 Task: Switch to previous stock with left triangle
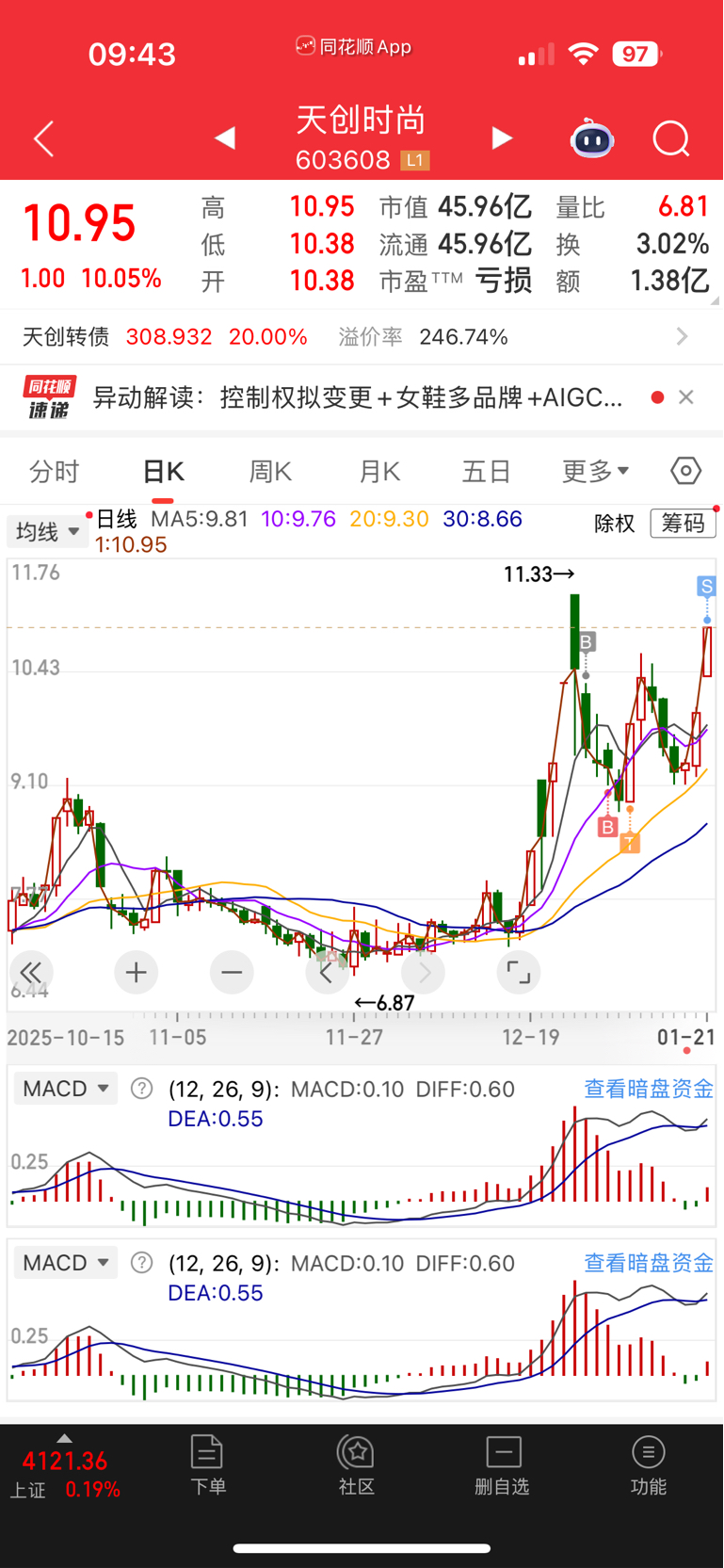point(224,138)
